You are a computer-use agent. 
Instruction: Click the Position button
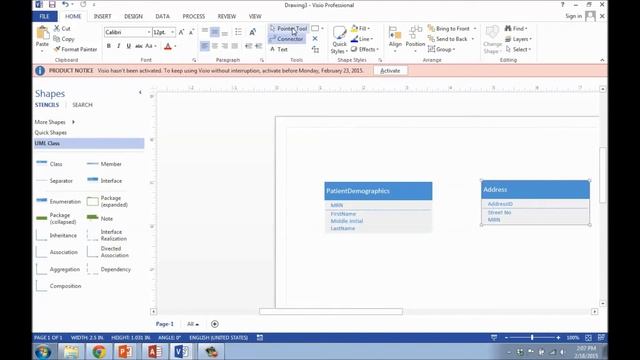415,40
